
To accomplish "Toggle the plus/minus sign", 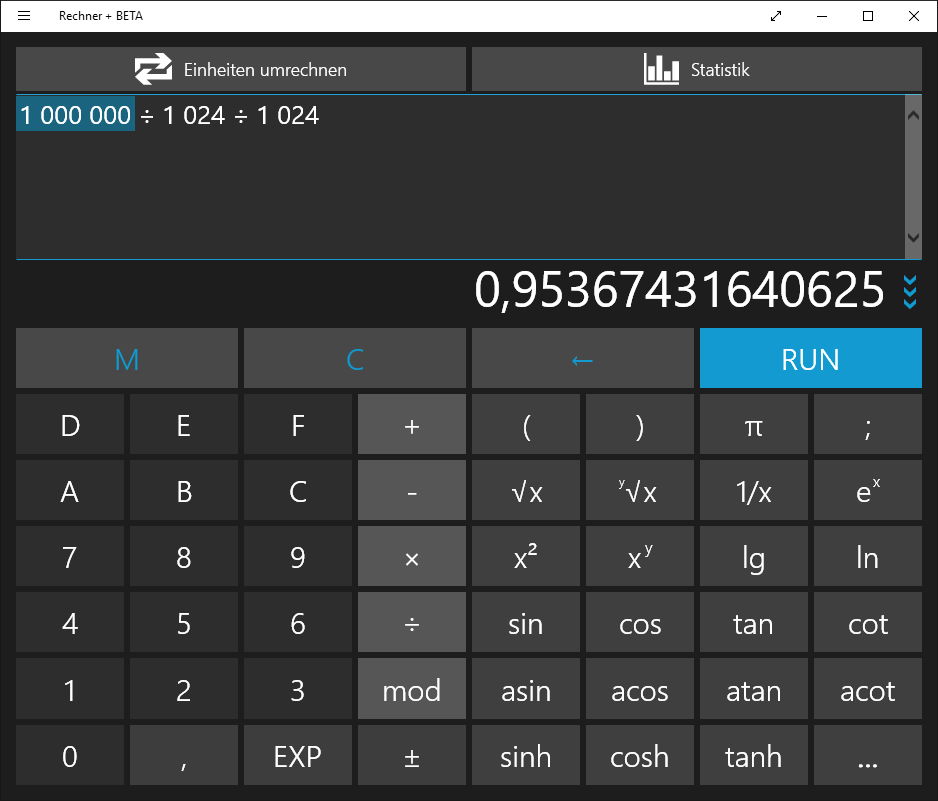I will click(411, 756).
